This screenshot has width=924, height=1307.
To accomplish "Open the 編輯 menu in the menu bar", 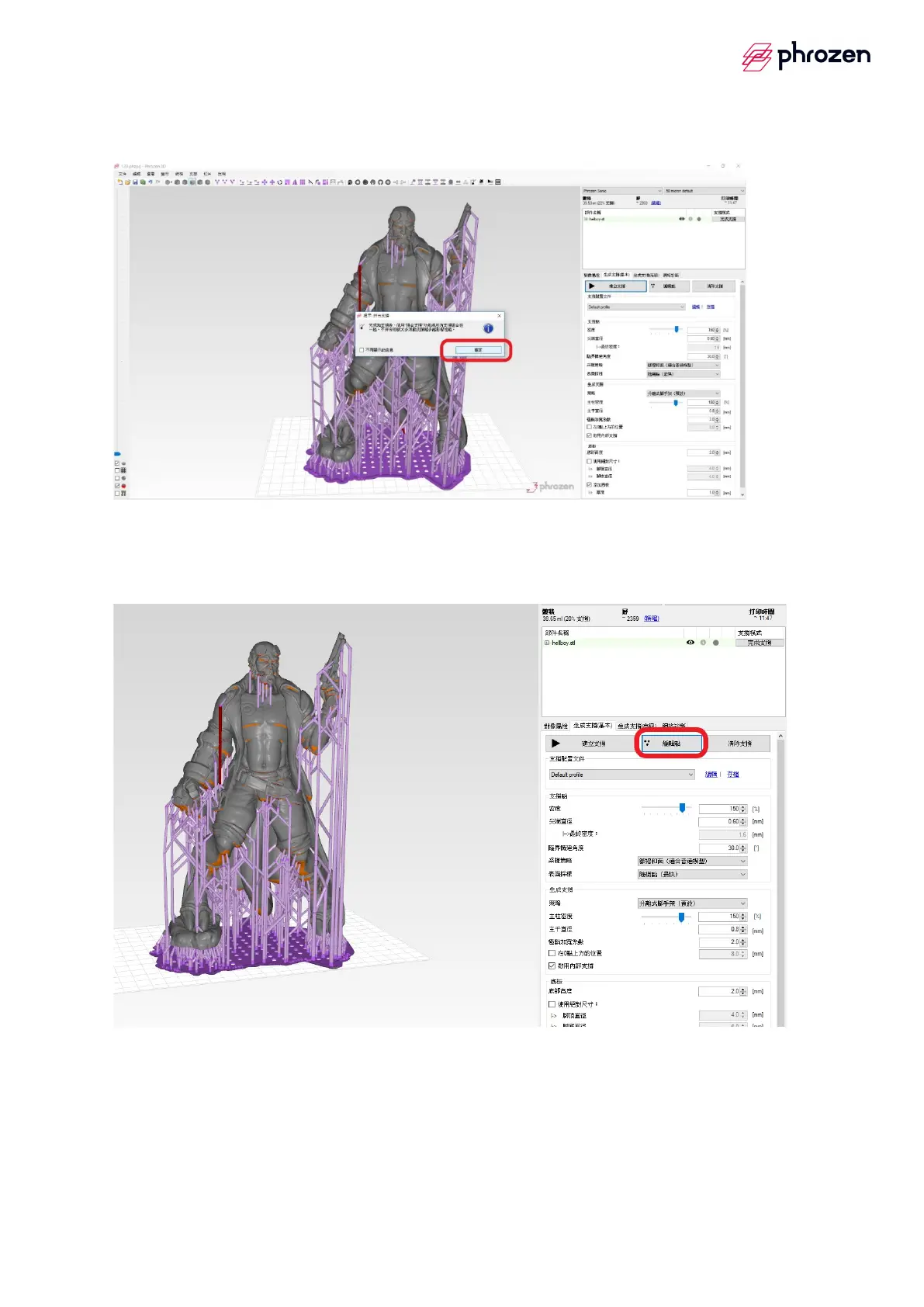I will [137, 174].
